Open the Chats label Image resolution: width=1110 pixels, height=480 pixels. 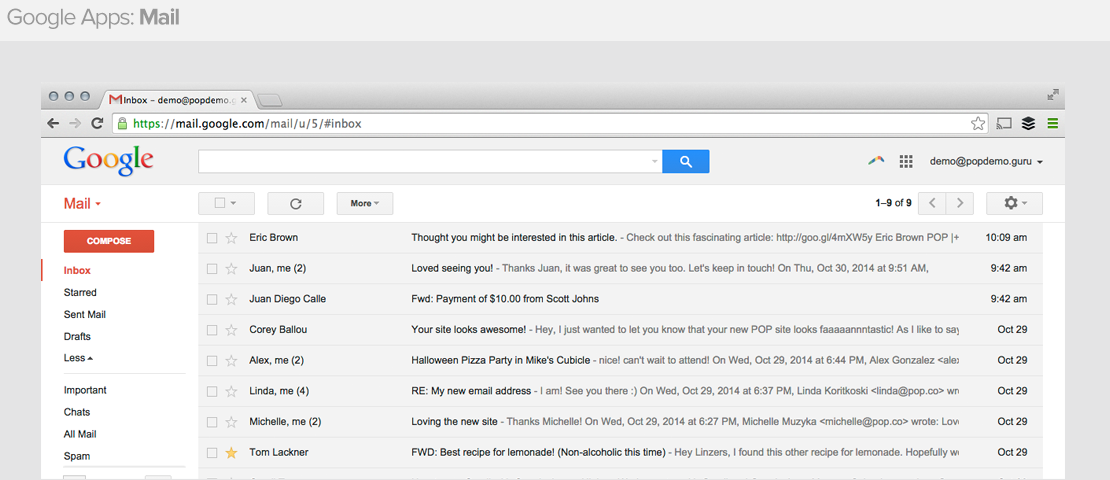tap(76, 412)
